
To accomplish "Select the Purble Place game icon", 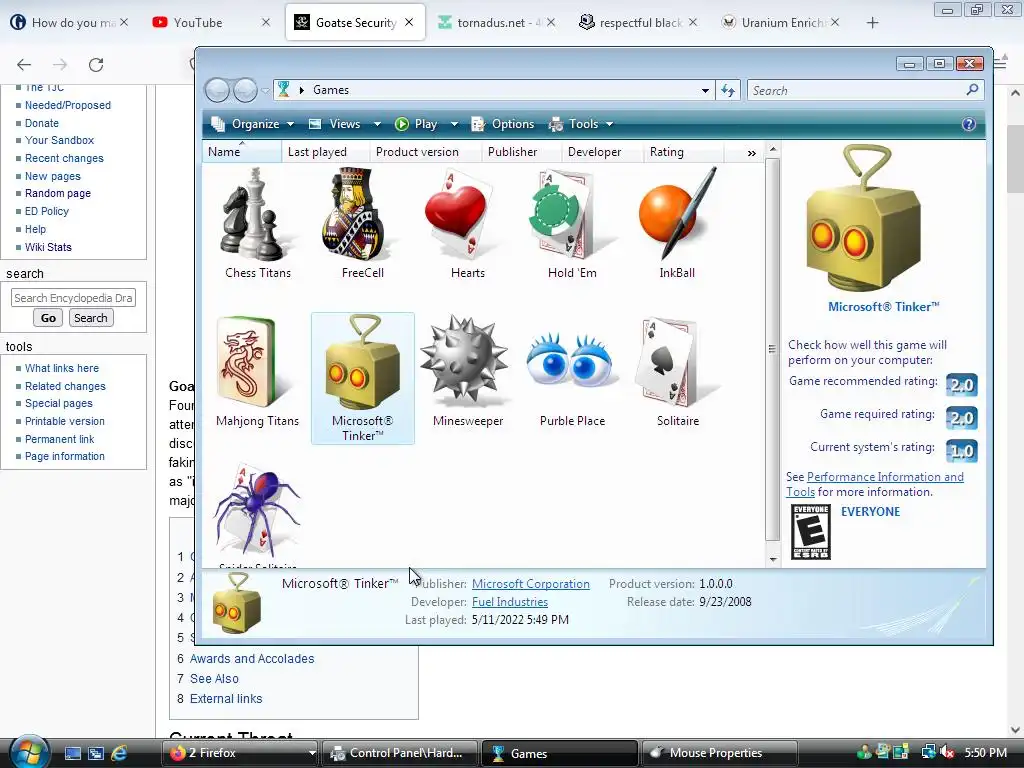I will pyautogui.click(x=569, y=359).
